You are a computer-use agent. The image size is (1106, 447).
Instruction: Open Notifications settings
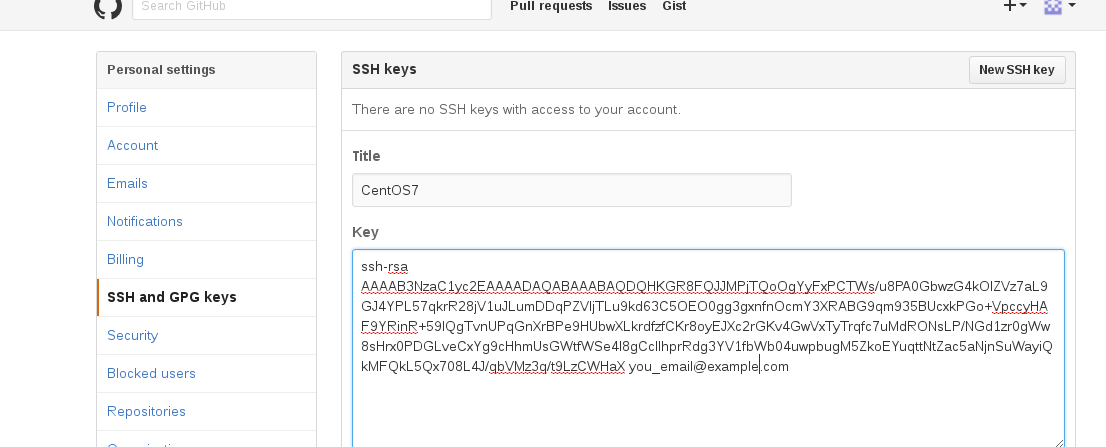coord(207,222)
